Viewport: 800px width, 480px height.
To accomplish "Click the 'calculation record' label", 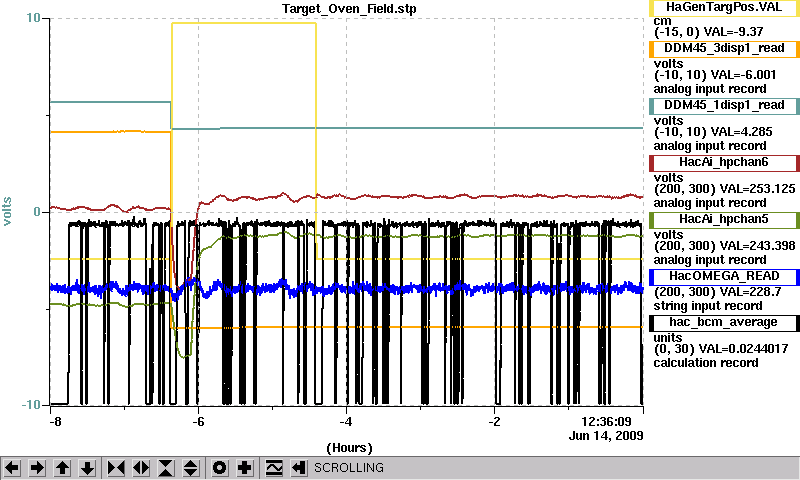I will tap(706, 363).
